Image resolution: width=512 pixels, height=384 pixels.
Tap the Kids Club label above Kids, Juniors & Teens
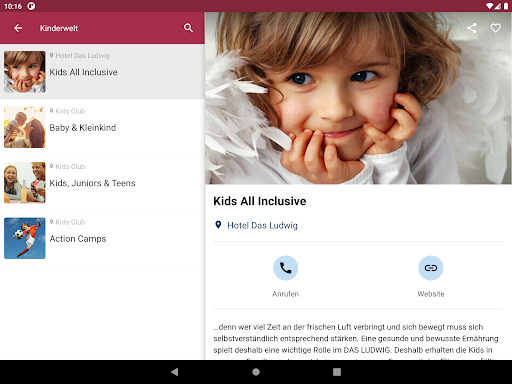pos(70,166)
